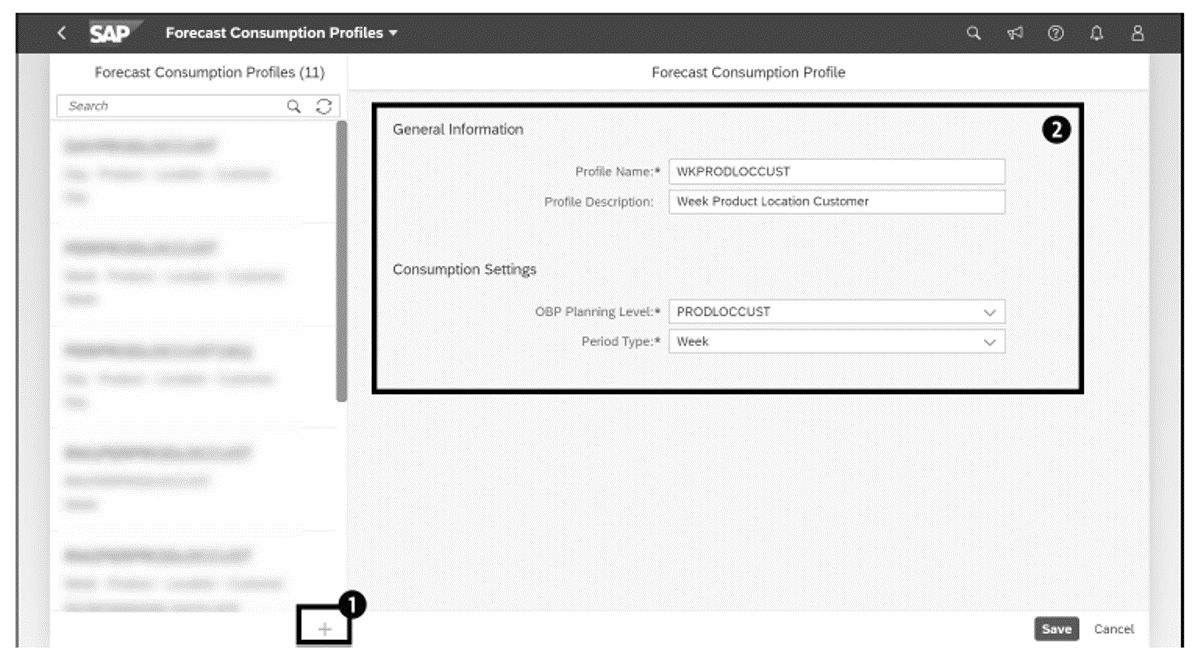
Task: Click the SAP logo in the header
Action: 110,31
